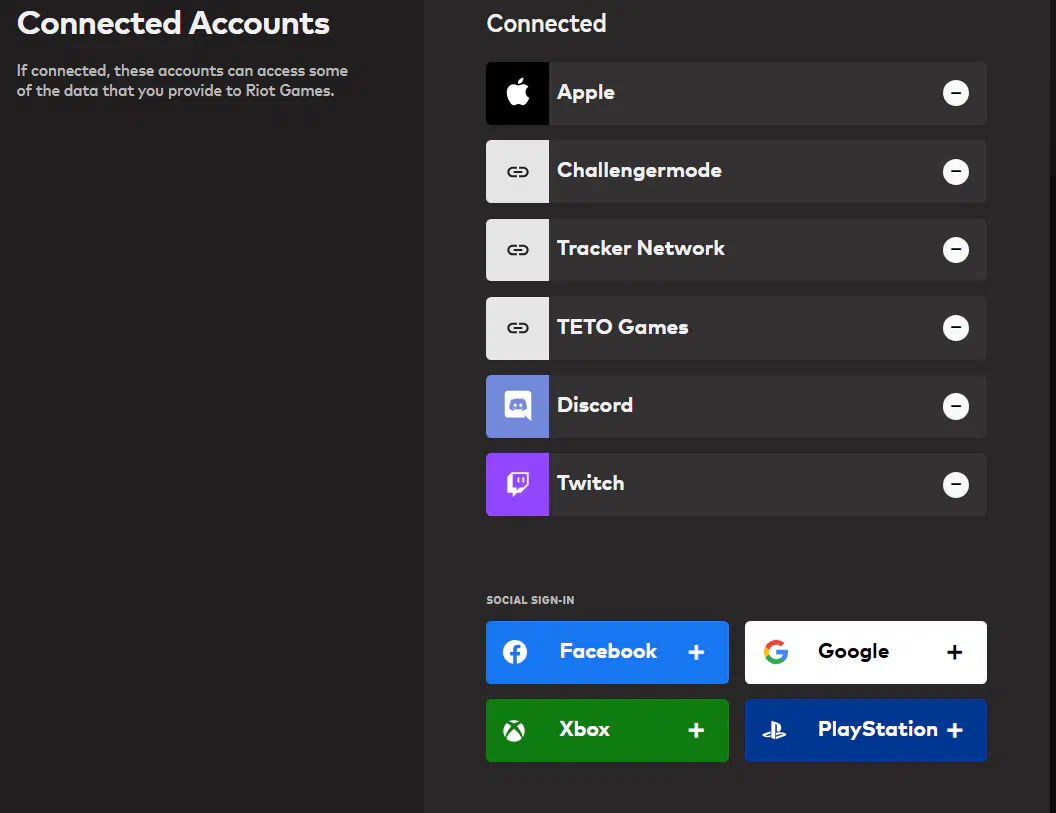Link an Xbox account
This screenshot has width=1056, height=813.
click(607, 730)
